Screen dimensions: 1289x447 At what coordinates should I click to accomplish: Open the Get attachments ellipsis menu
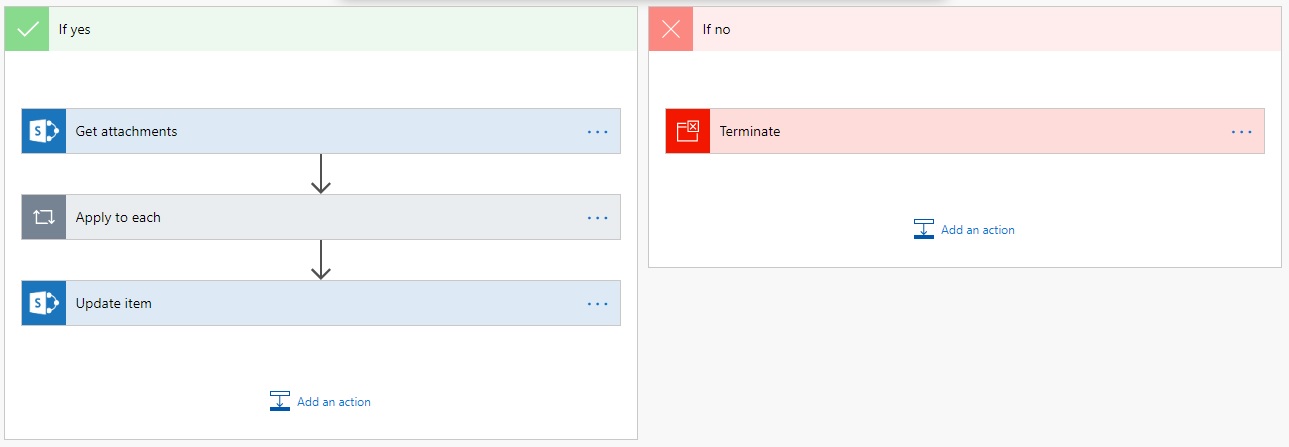click(x=597, y=131)
